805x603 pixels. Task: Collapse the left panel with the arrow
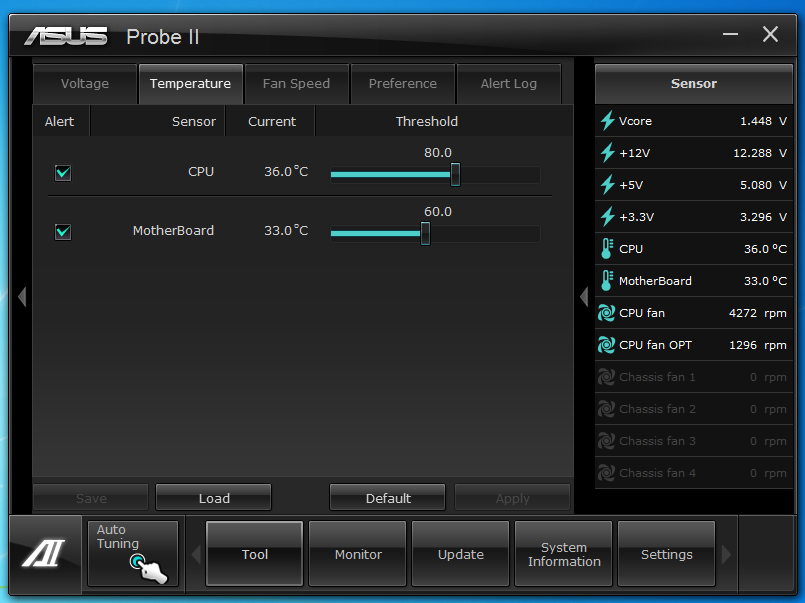22,297
